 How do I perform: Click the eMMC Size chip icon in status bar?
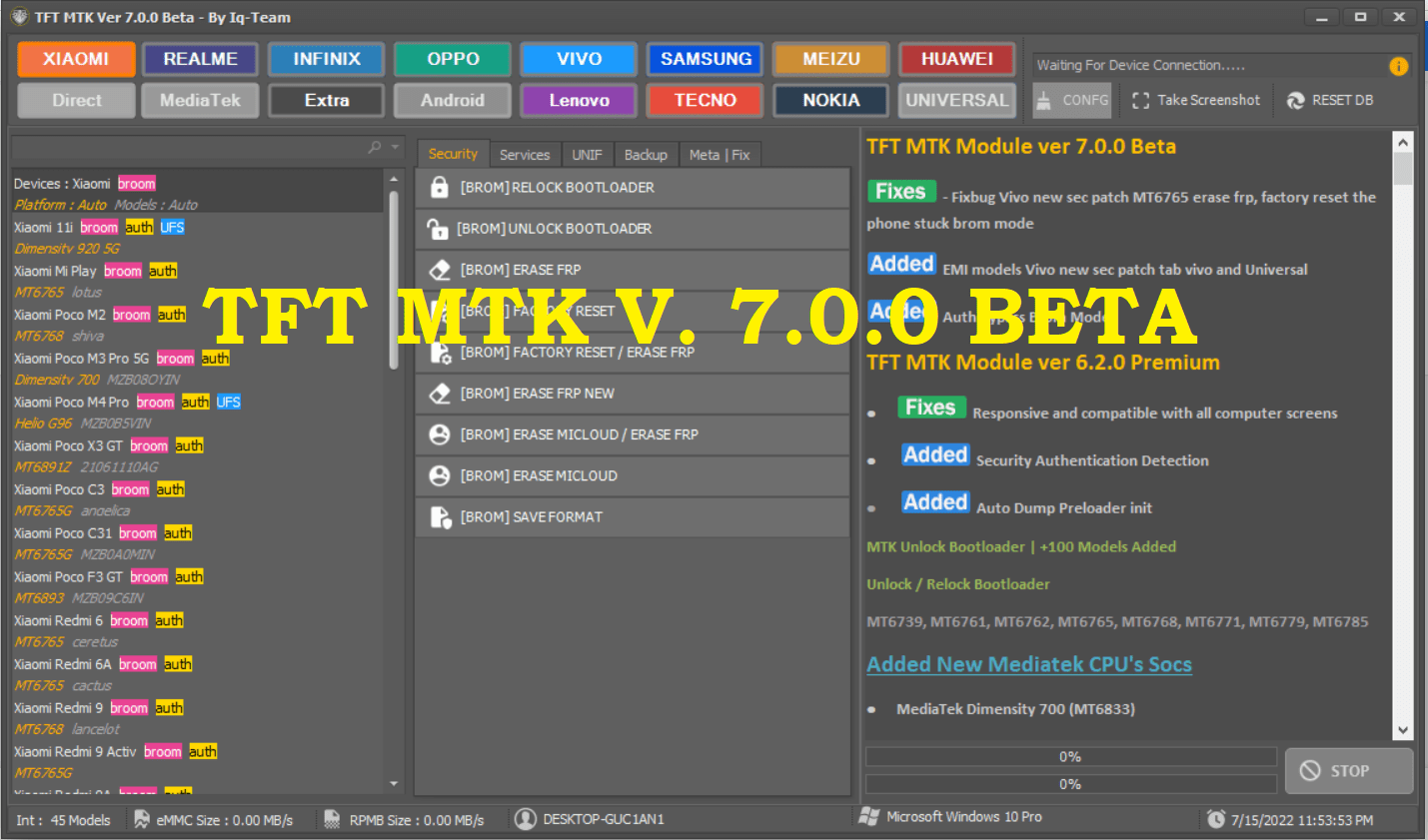click(142, 819)
